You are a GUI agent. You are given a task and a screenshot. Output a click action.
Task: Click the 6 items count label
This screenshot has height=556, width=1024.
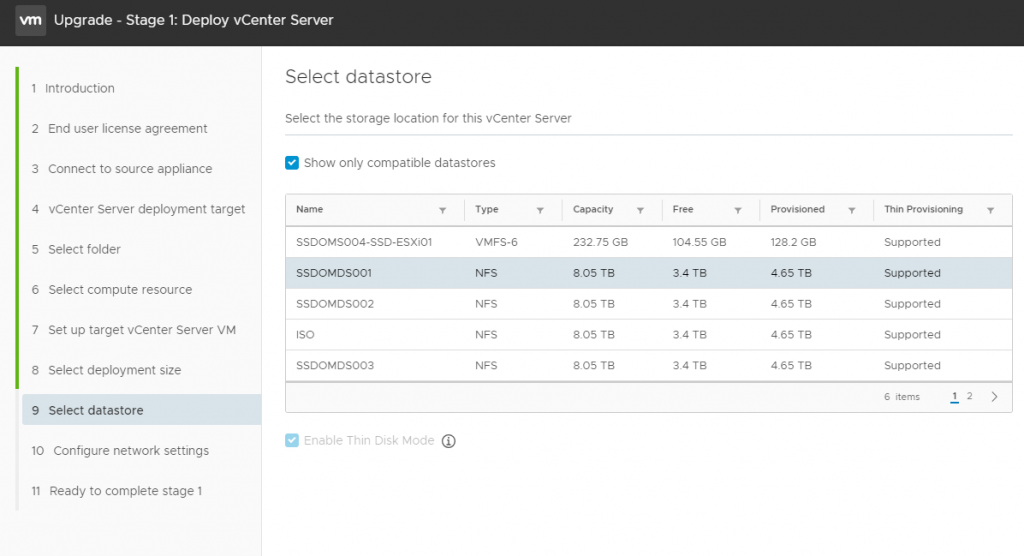click(901, 397)
